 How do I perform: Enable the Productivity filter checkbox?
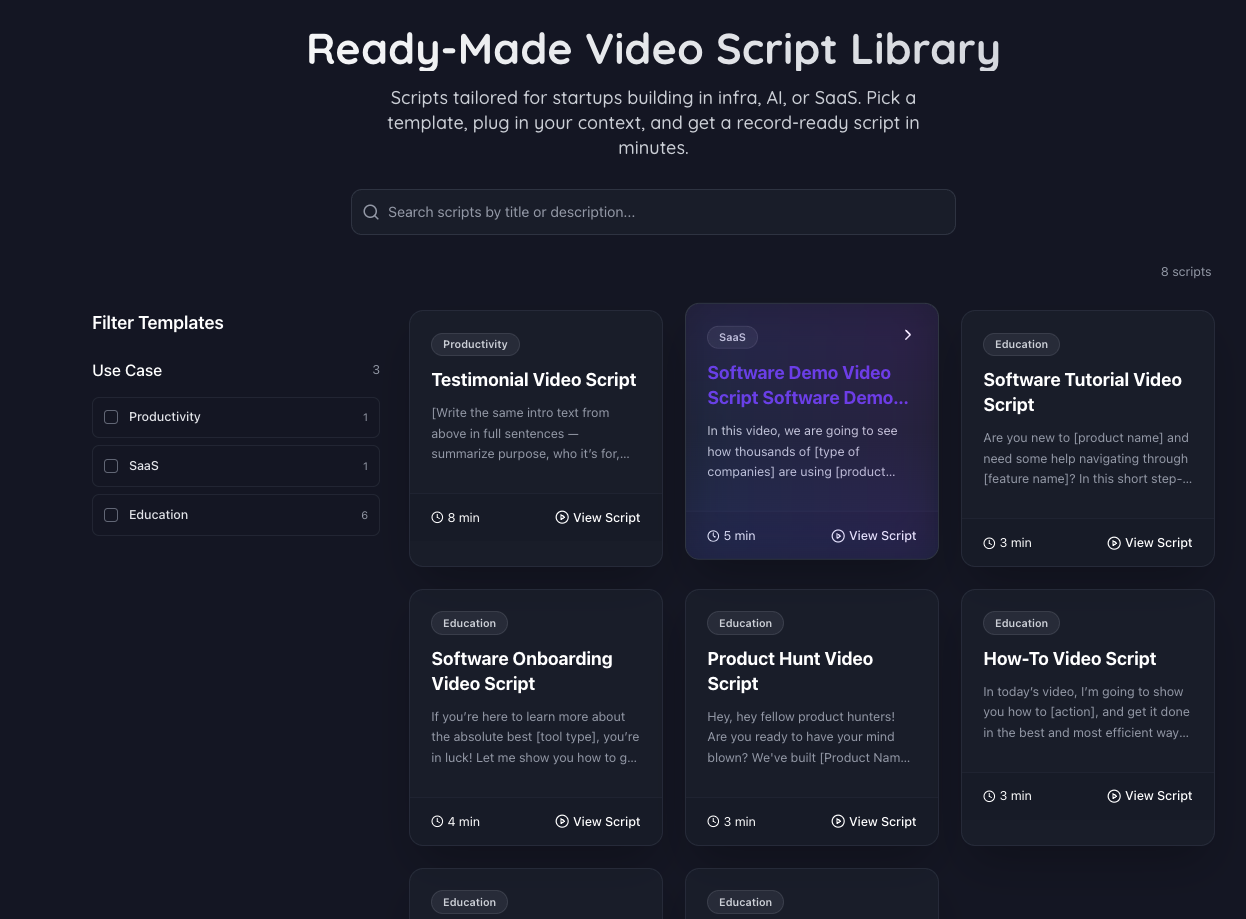111,417
